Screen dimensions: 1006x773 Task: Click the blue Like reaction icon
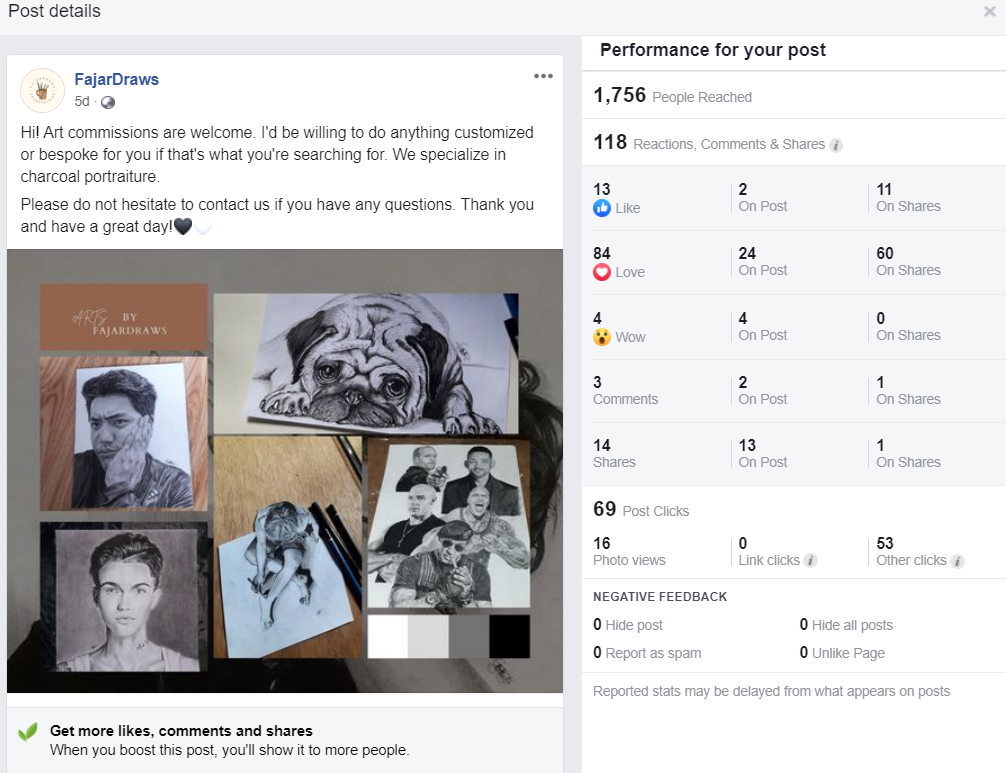[602, 208]
